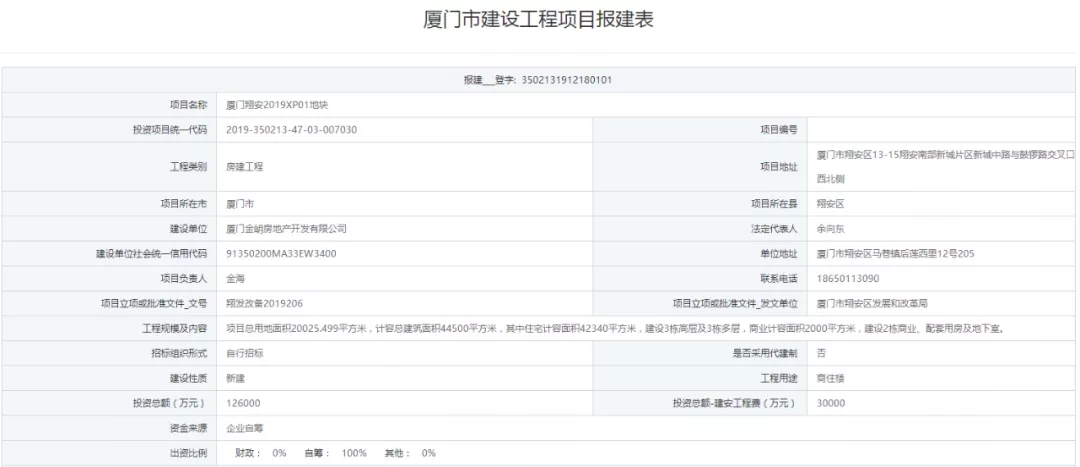Select code '2019-350213-47-03-007030'
The height and width of the screenshot is (467, 1080).
(x=291, y=129)
